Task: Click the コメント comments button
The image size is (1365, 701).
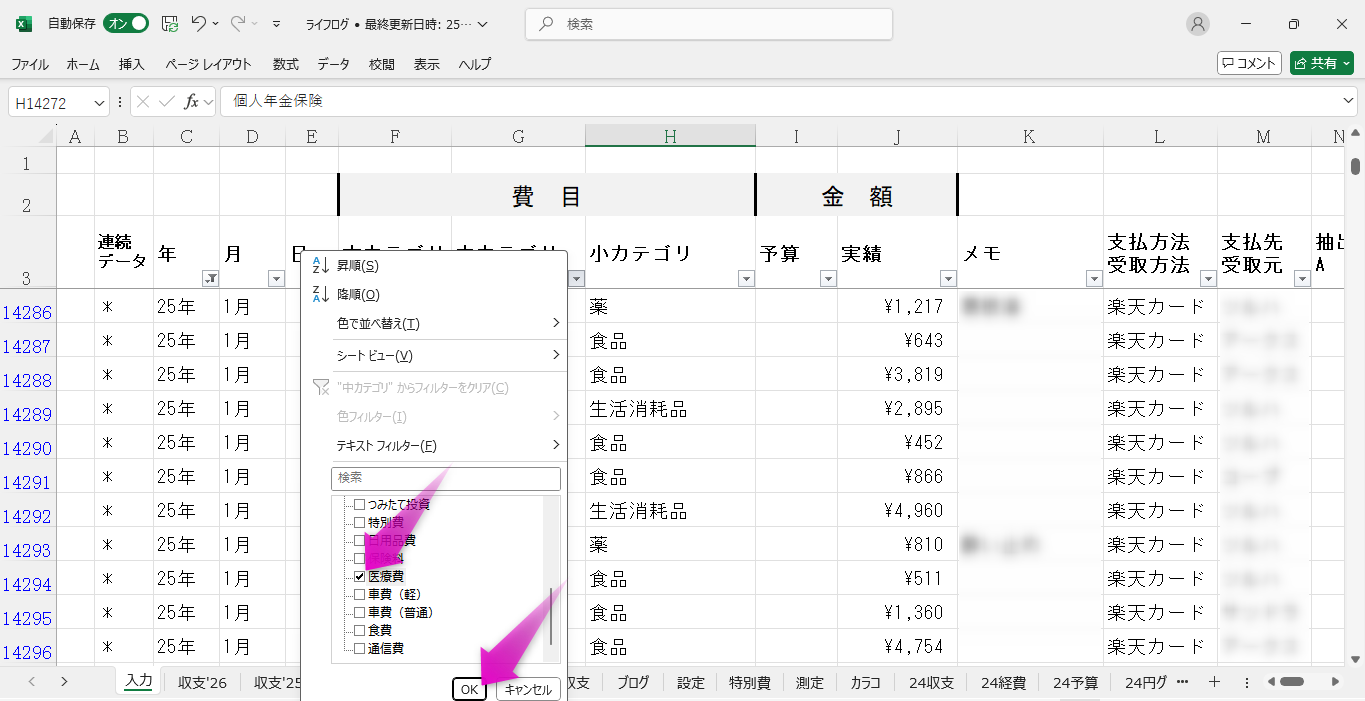Action: 1249,63
